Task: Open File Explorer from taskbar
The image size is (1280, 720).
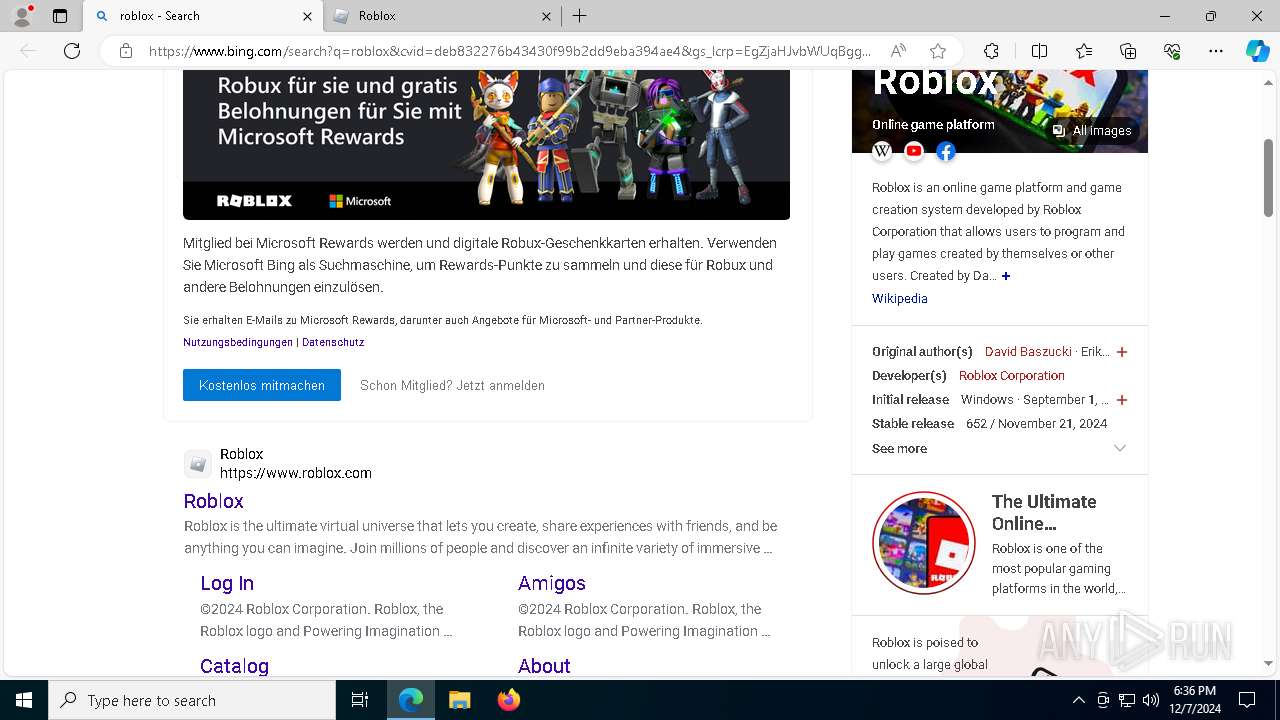Action: 459,700
